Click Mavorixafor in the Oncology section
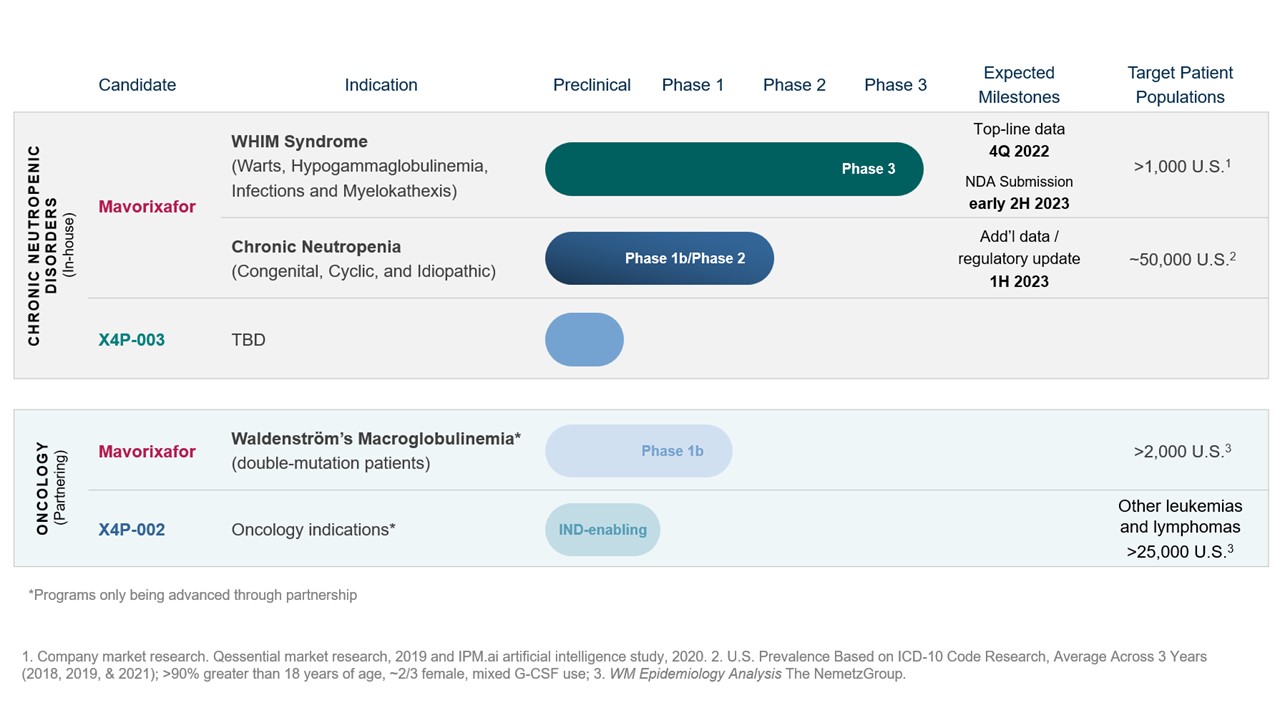This screenshot has height=720, width=1280. pyautogui.click(x=147, y=452)
